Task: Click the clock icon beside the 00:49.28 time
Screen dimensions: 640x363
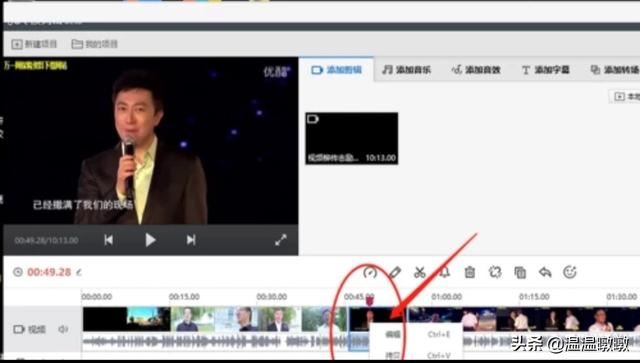Action: pyautogui.click(x=18, y=272)
